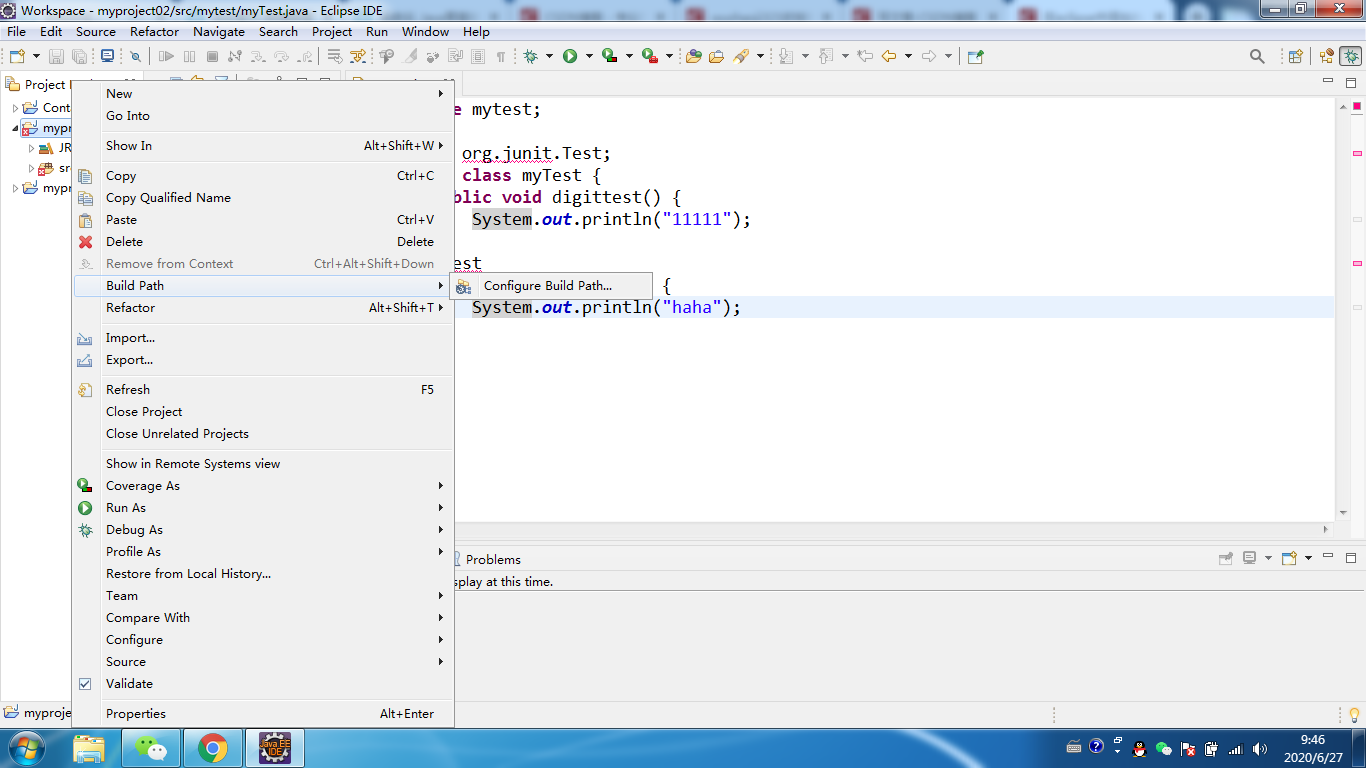This screenshot has height=768, width=1366.
Task: Expand the Debug As submenu
Action: 263,530
